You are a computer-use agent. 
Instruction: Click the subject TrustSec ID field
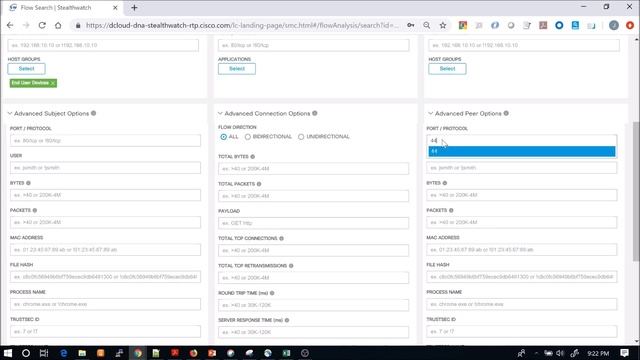pyautogui.click(x=105, y=331)
